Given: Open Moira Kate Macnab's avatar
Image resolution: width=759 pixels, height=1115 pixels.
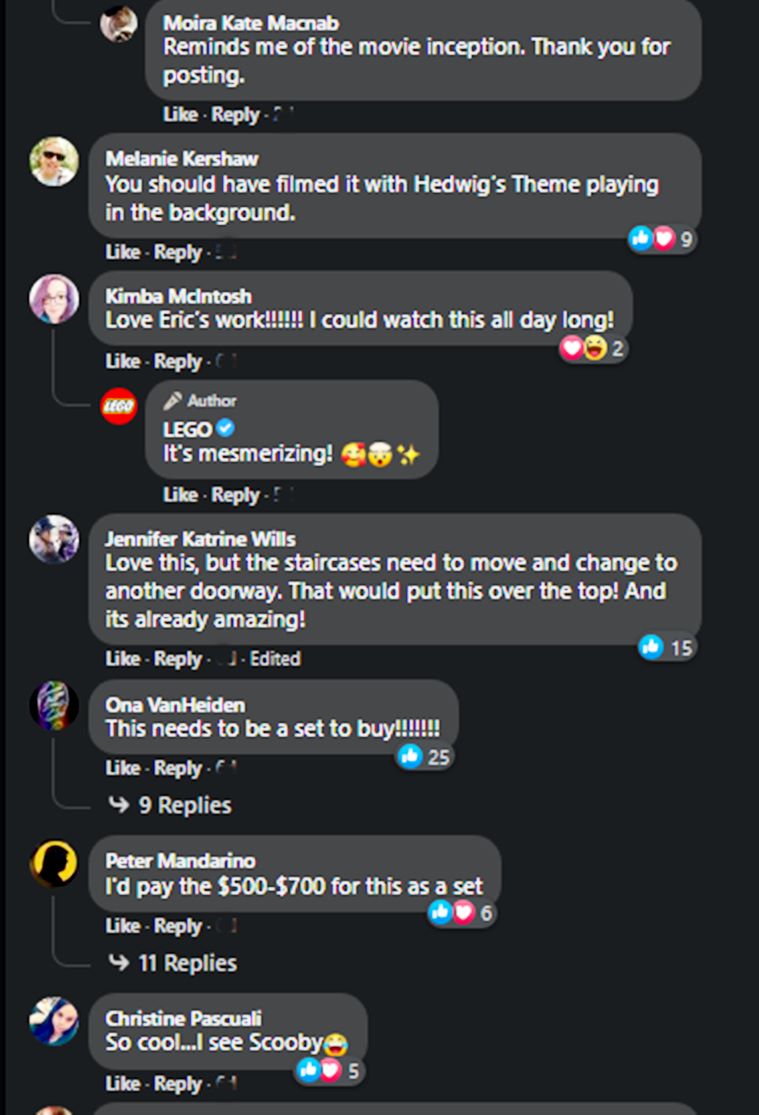Looking at the screenshot, I should tap(119, 23).
